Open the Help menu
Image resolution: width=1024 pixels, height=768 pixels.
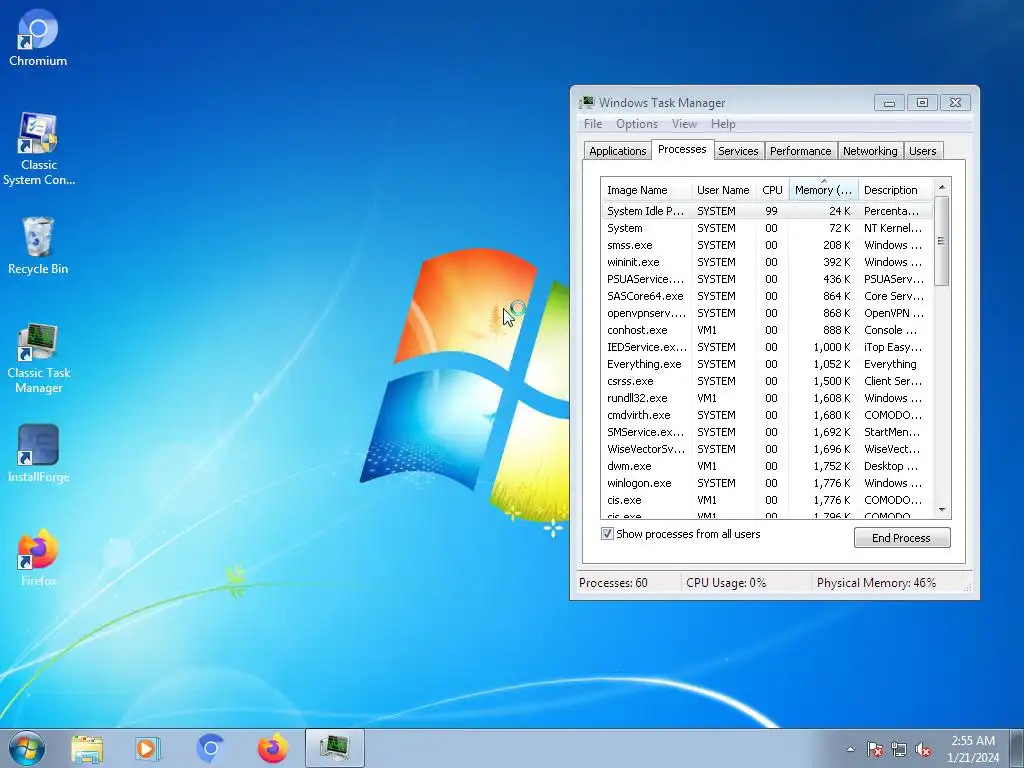tap(723, 123)
